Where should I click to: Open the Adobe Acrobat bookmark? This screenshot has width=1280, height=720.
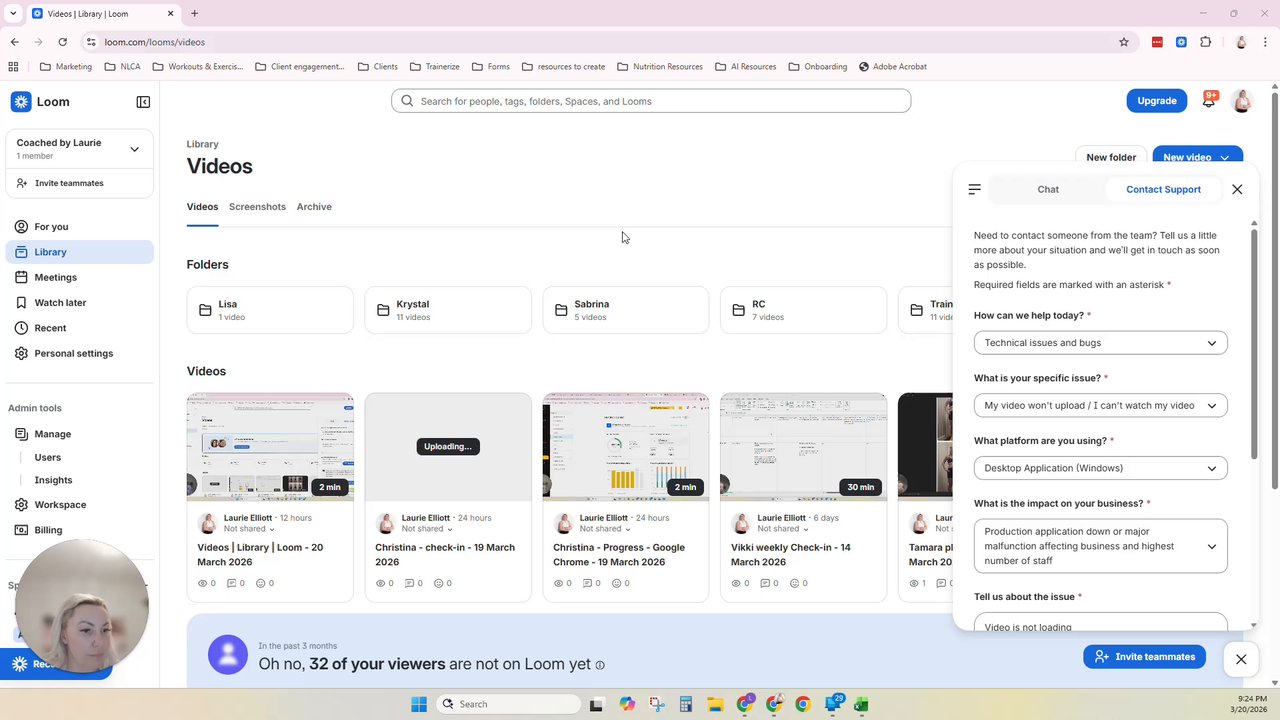[x=892, y=67]
